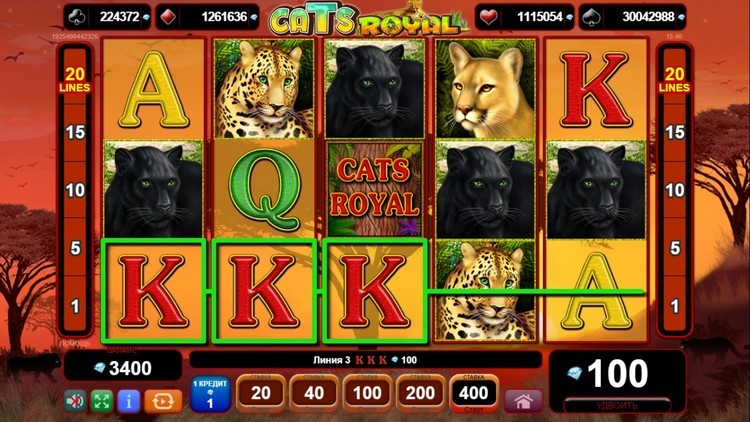Select 10 lines on right line bar
The height and width of the screenshot is (422, 750).
(674, 190)
